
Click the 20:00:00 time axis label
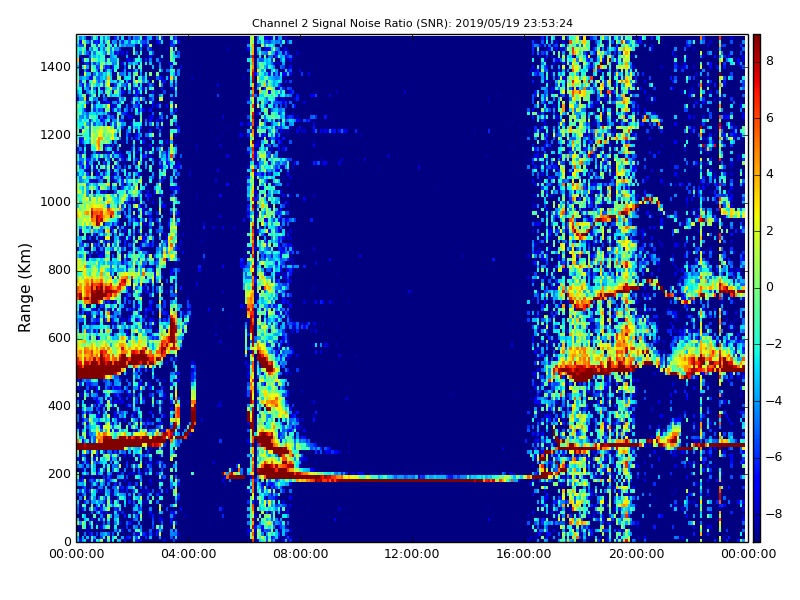(x=636, y=554)
